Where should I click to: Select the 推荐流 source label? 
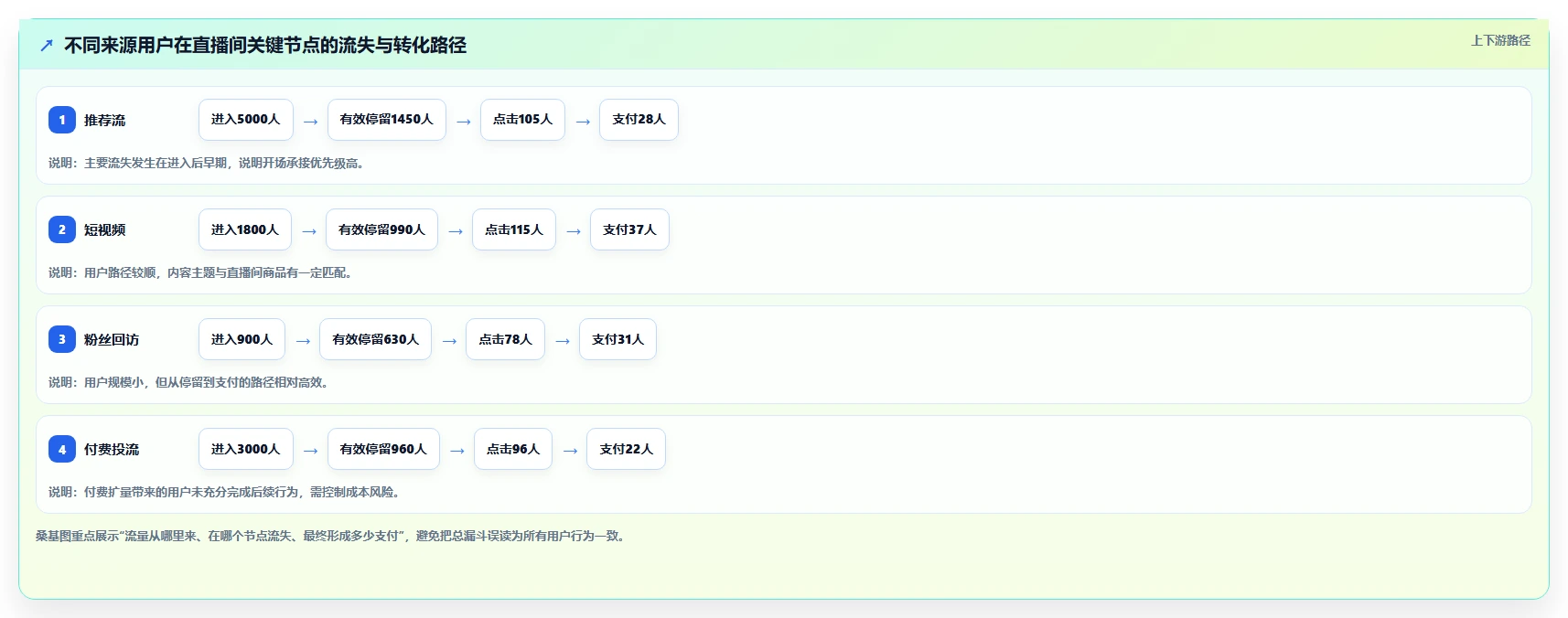click(104, 120)
